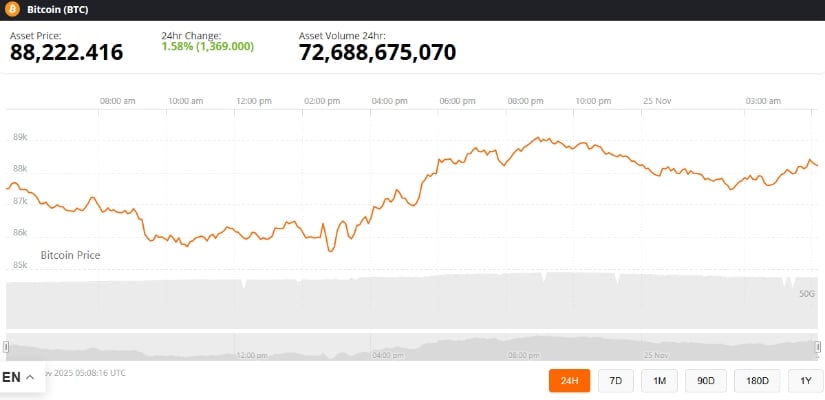
Task: Click the 24hr asset volume figure
Action: click(377, 53)
